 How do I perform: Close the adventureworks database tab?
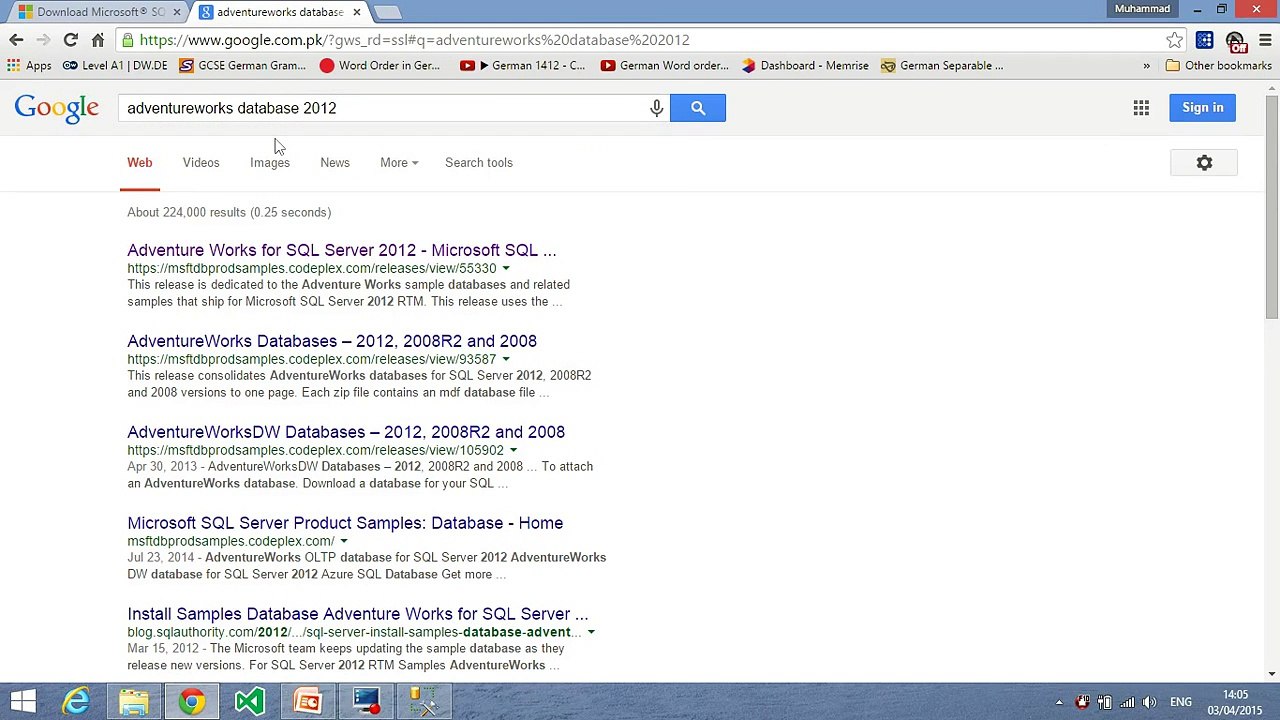(x=356, y=12)
